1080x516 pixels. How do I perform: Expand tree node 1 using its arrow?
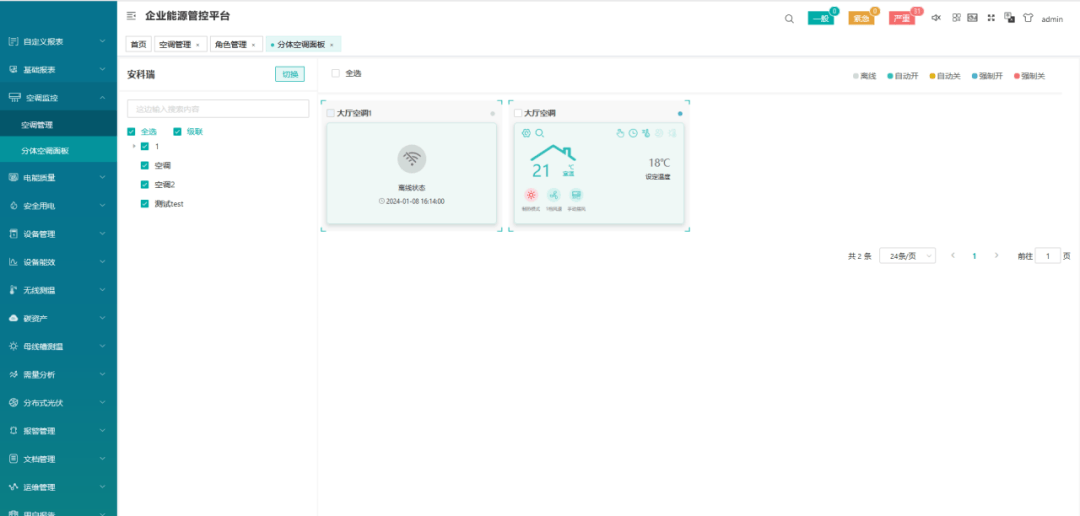(134, 147)
